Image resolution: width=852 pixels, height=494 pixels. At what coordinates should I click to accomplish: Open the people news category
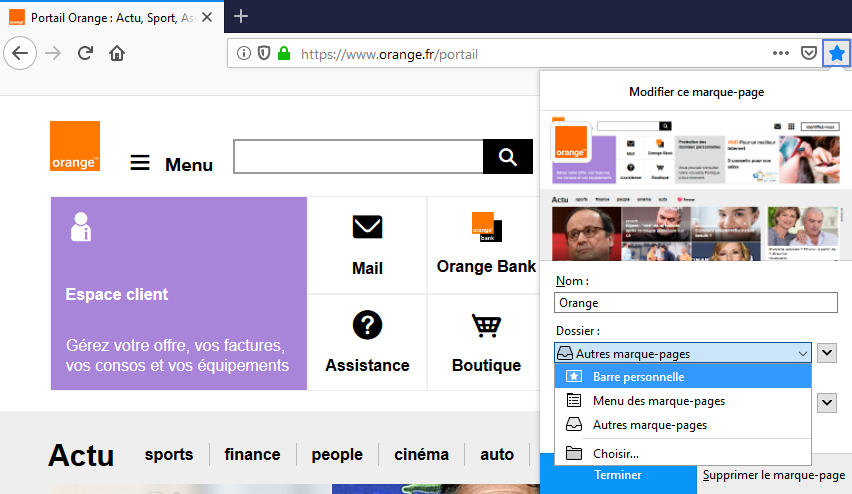click(x=337, y=454)
